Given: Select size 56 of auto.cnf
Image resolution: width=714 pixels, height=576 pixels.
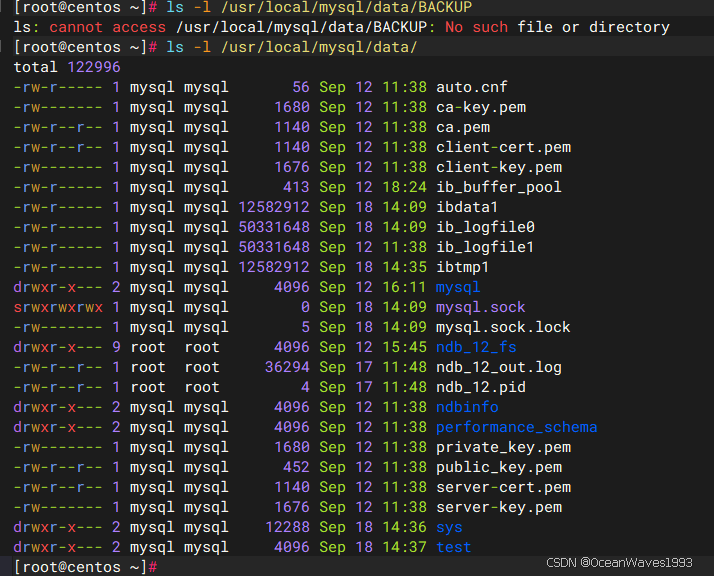Looking at the screenshot, I should coord(301,87).
